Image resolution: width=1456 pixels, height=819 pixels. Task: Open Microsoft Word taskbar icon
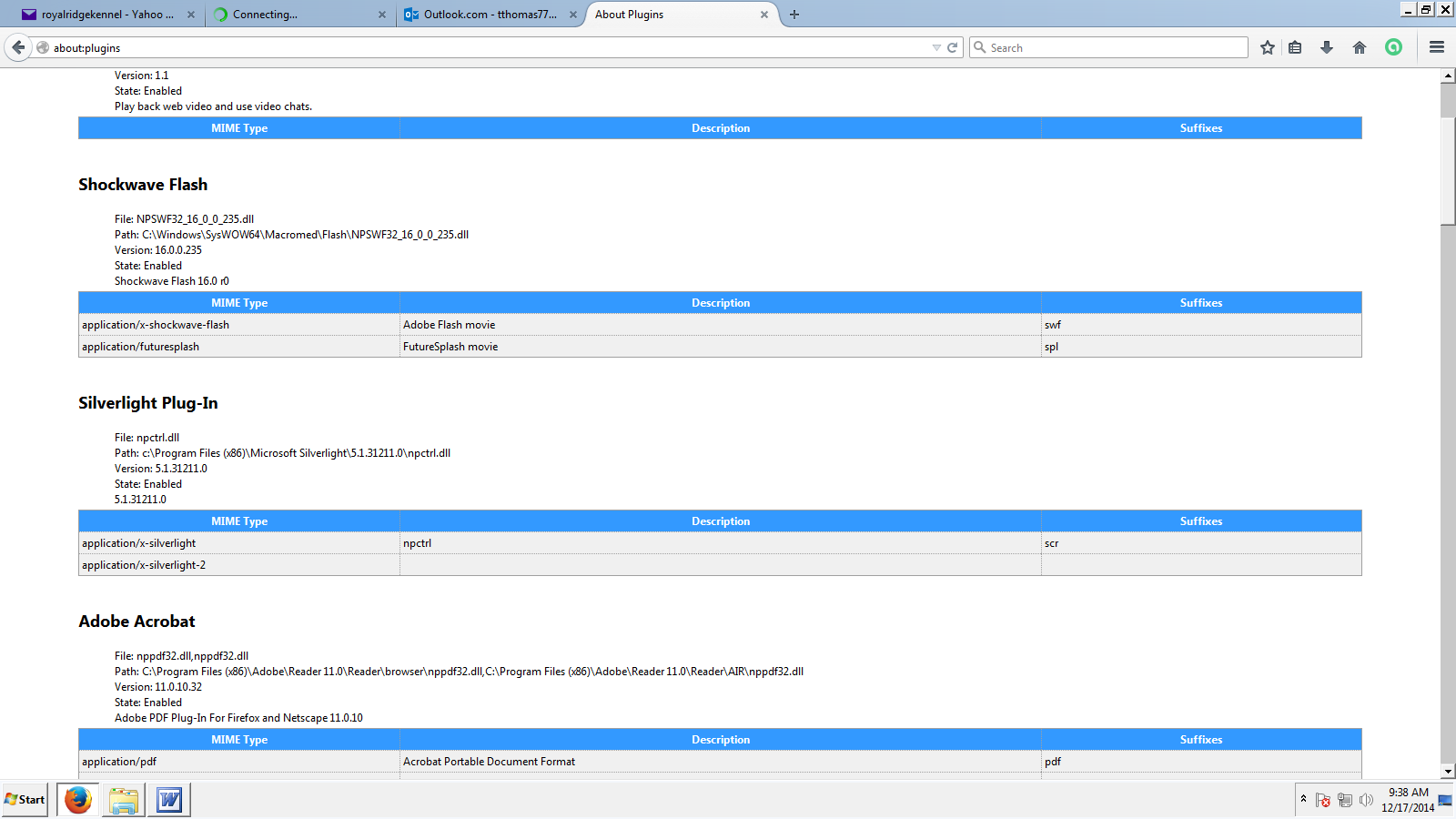[169, 800]
